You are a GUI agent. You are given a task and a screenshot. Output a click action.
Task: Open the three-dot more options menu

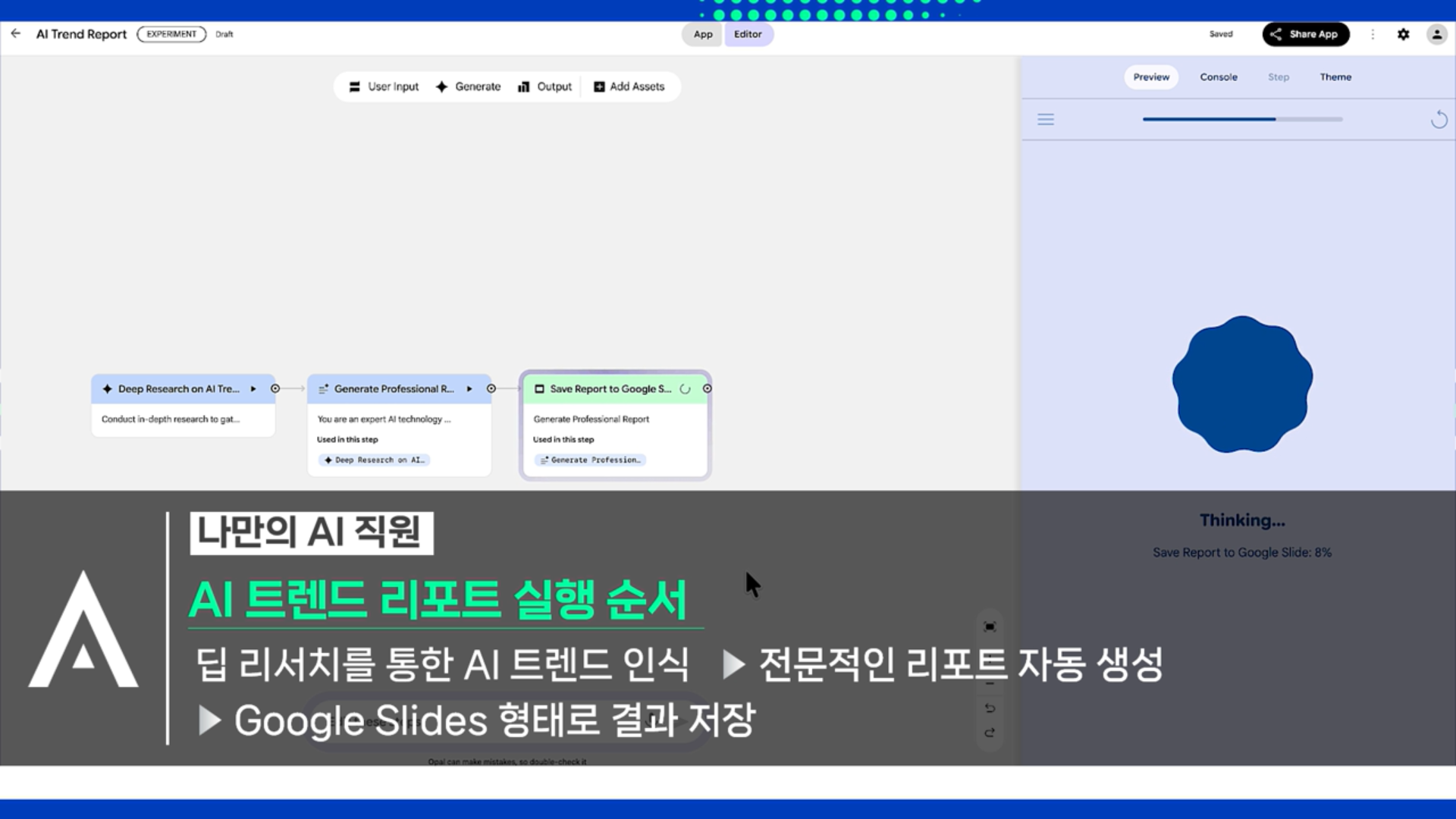point(1373,34)
